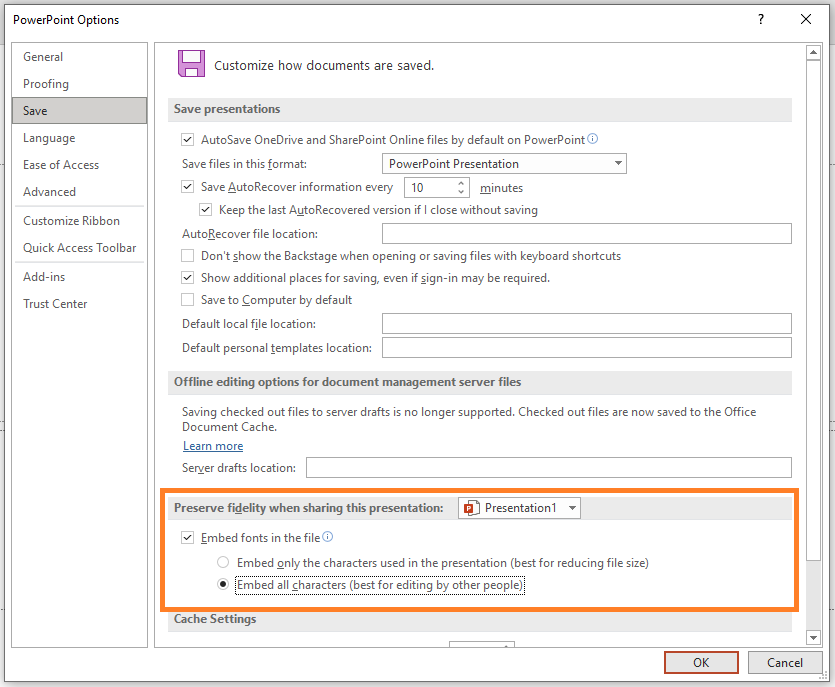Toggle Show additional places for saving
This screenshot has width=835, height=687.
click(x=187, y=278)
